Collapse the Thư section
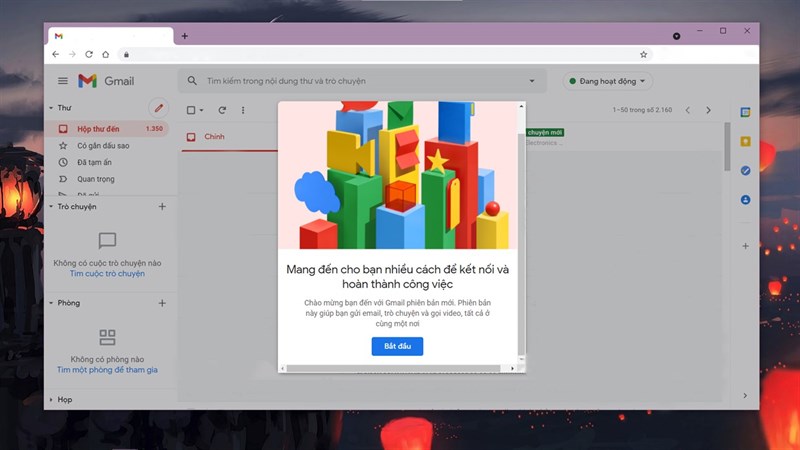Viewport: 800px width, 450px height. pyautogui.click(x=51, y=108)
